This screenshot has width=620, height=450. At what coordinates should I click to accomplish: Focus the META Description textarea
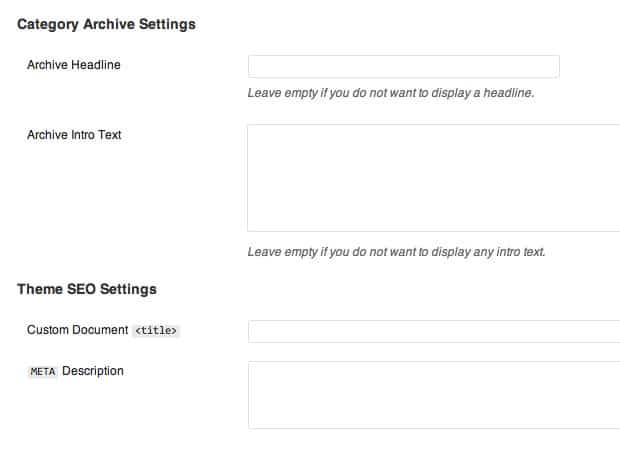point(434,395)
